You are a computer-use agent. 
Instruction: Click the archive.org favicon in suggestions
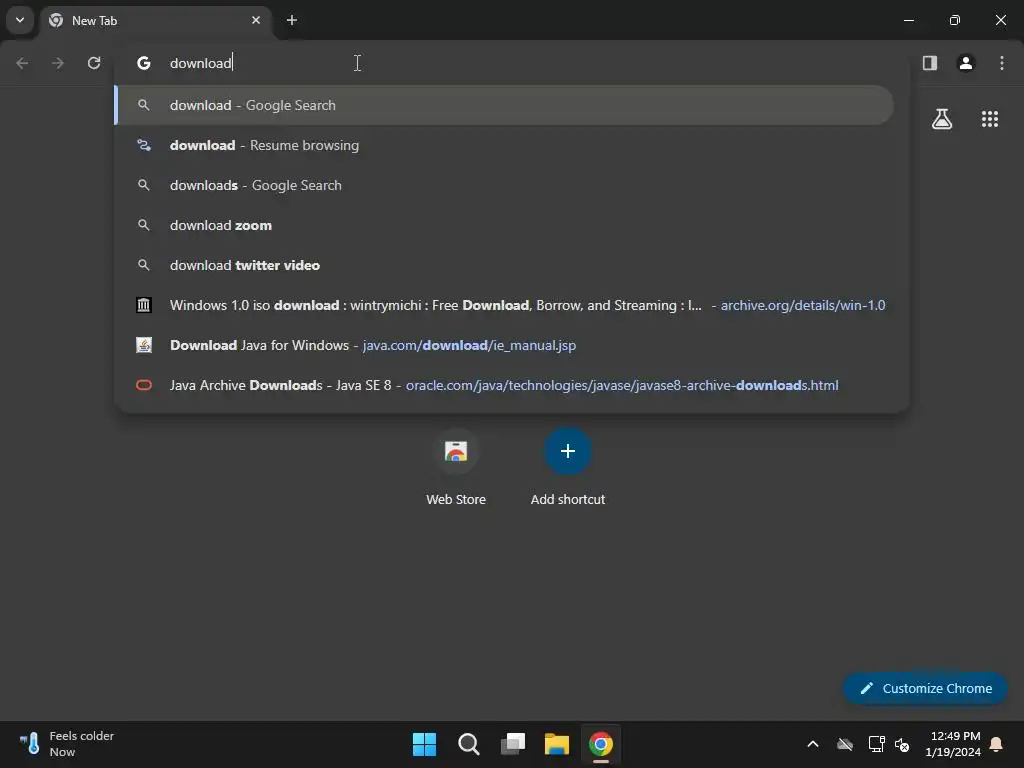144,305
